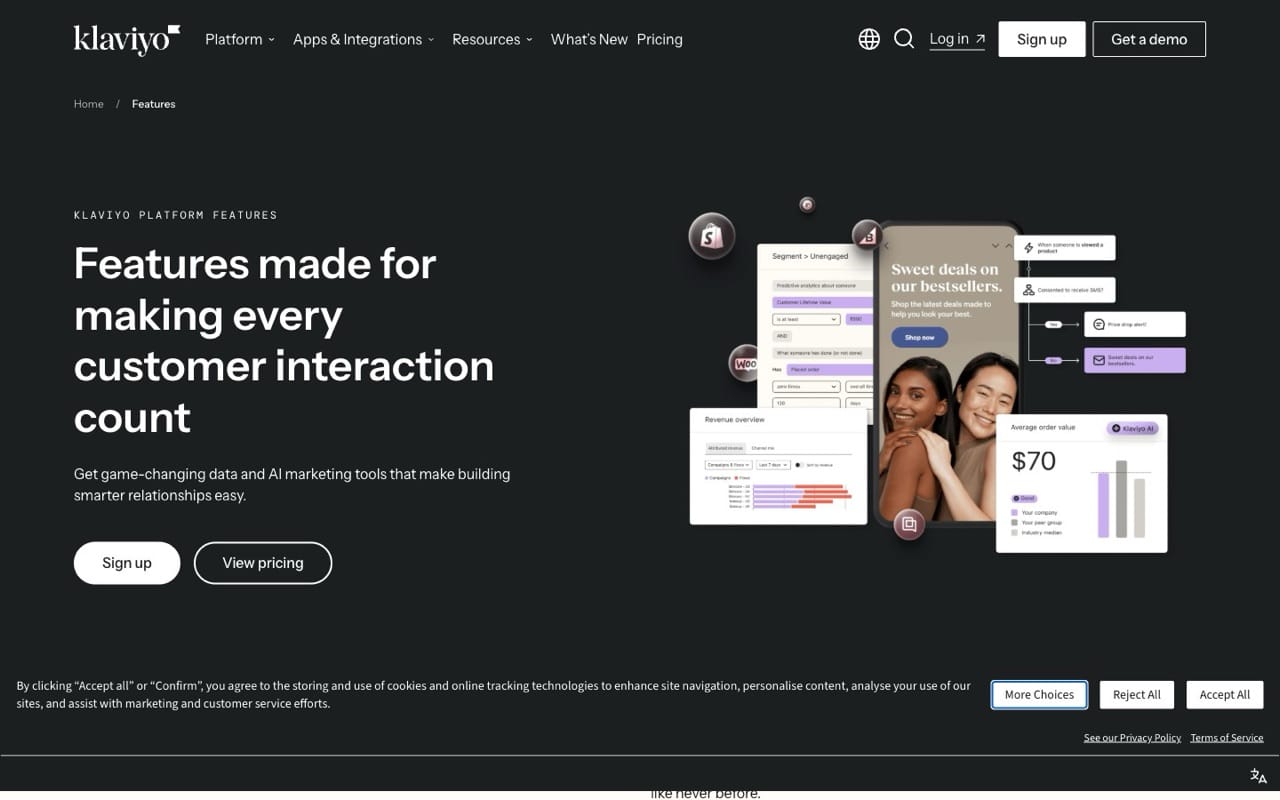Accept All cookies
1280x800 pixels.
pos(1225,695)
